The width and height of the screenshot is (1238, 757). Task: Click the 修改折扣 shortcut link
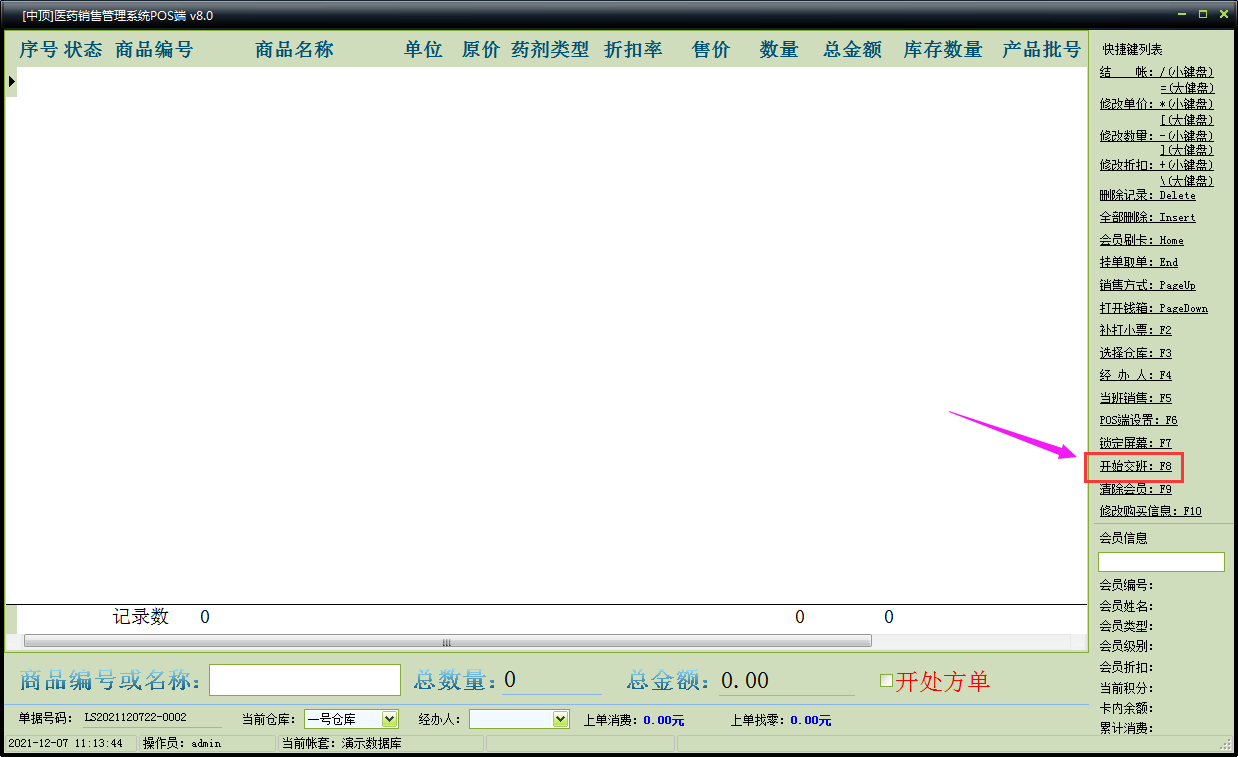click(x=1157, y=165)
